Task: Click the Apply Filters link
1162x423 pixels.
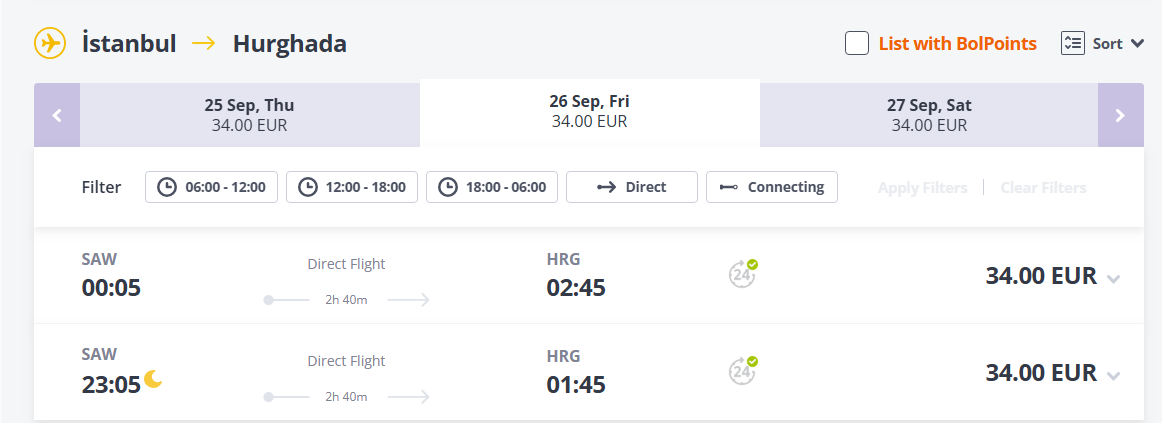Action: tap(923, 187)
